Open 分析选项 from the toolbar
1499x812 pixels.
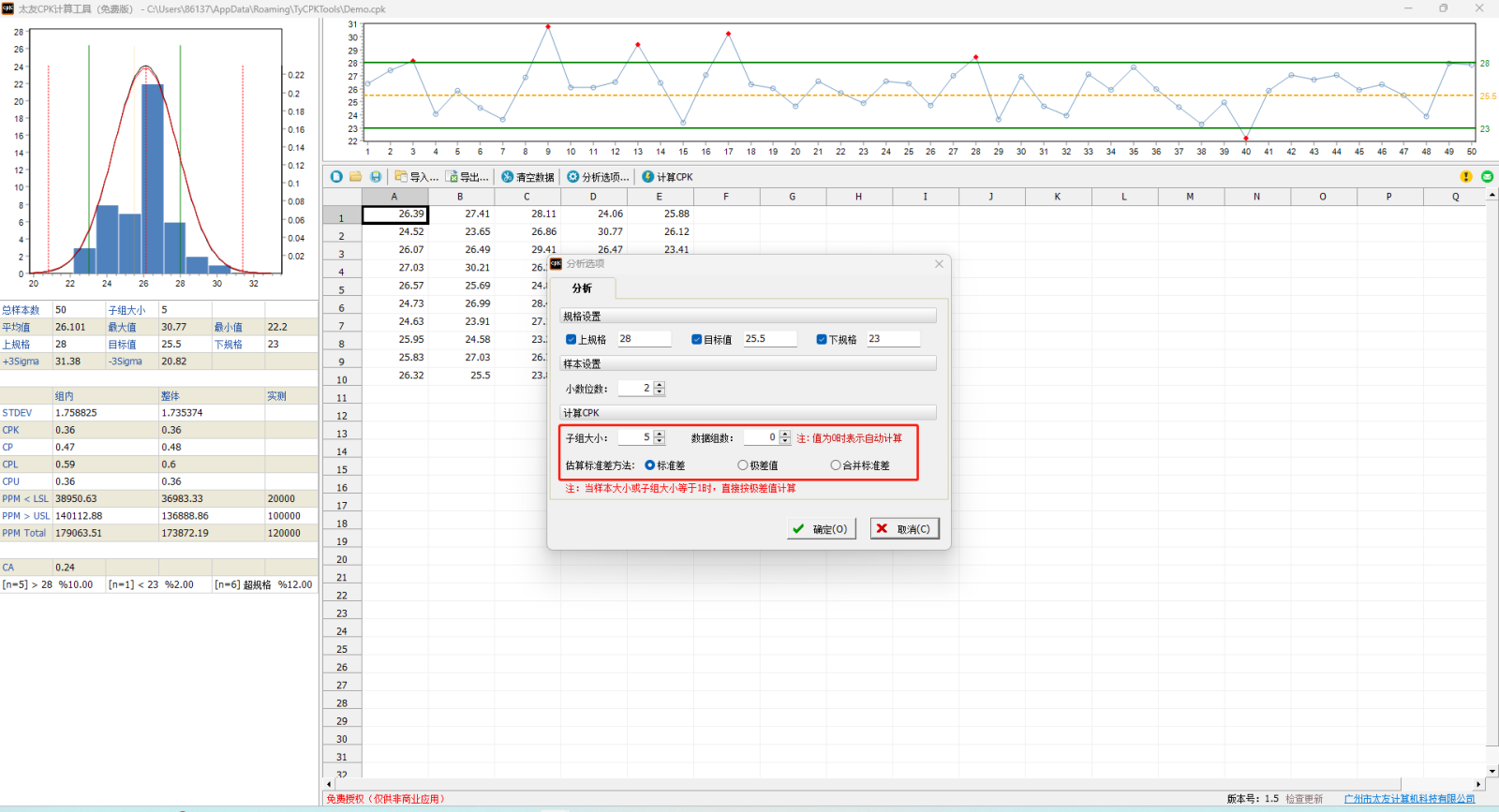[x=598, y=176]
